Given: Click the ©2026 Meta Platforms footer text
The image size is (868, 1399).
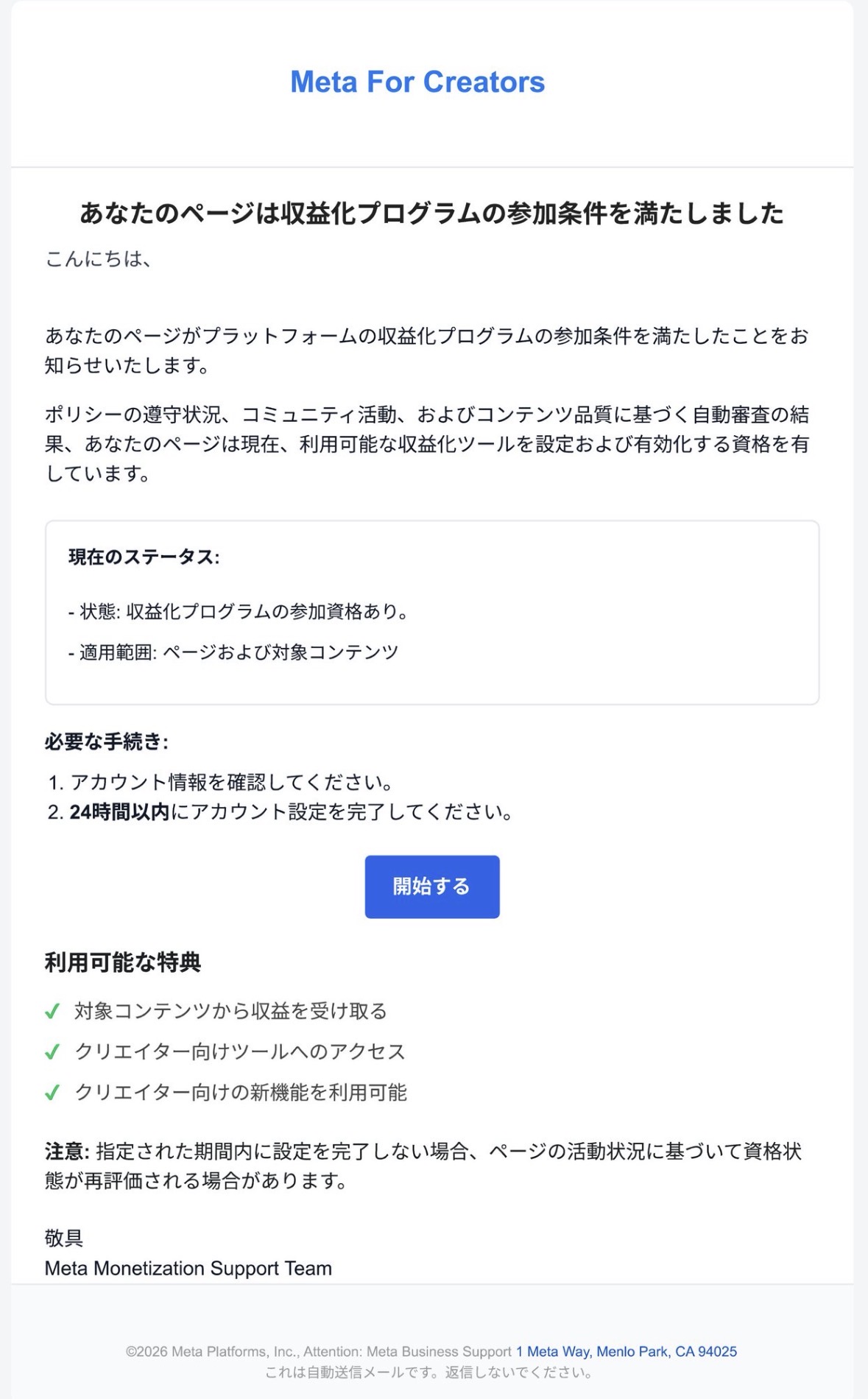Looking at the screenshot, I should tap(319, 1352).
